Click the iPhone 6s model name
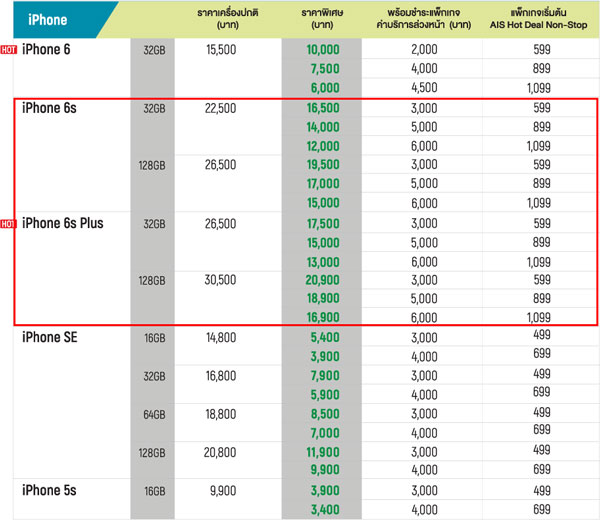 click(49, 108)
